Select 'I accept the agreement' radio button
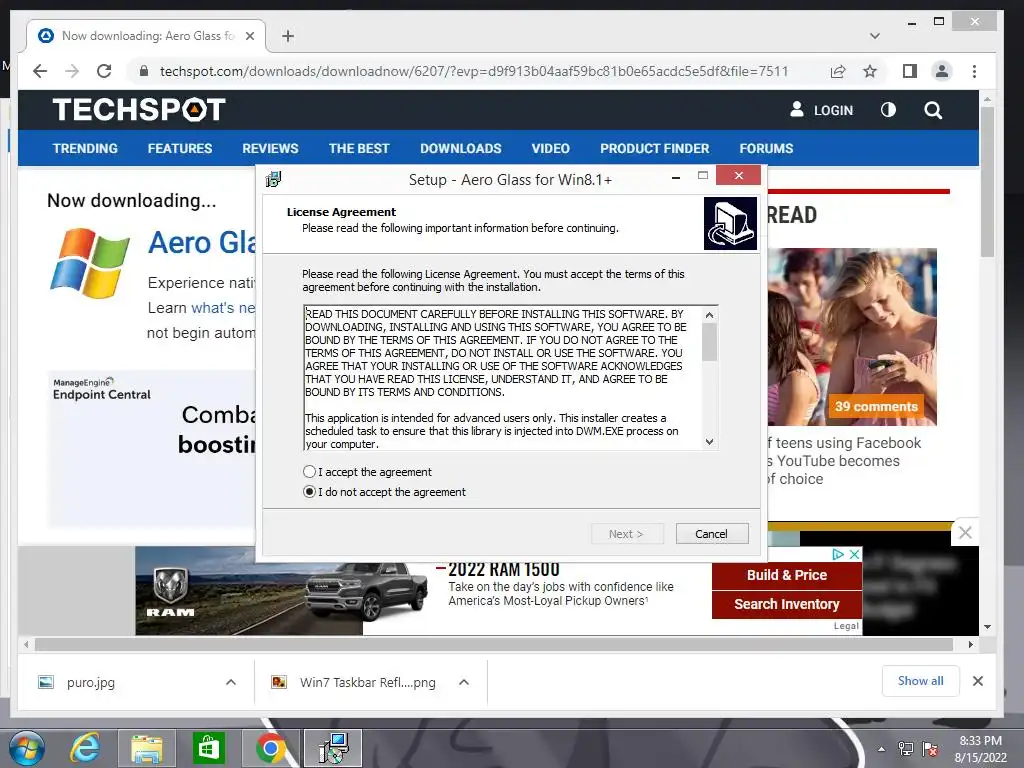 (310, 472)
